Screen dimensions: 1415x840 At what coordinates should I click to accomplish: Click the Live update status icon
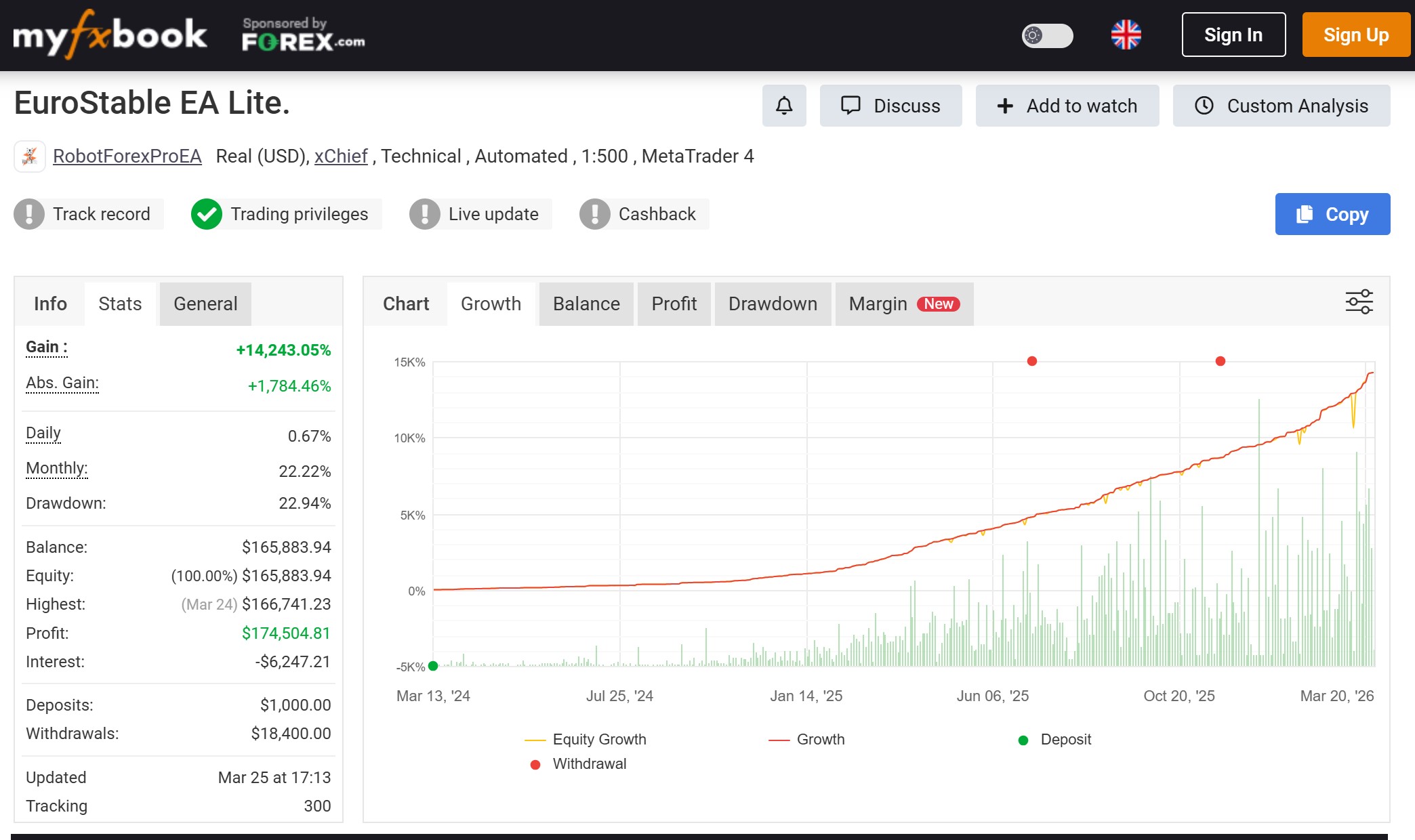(424, 214)
